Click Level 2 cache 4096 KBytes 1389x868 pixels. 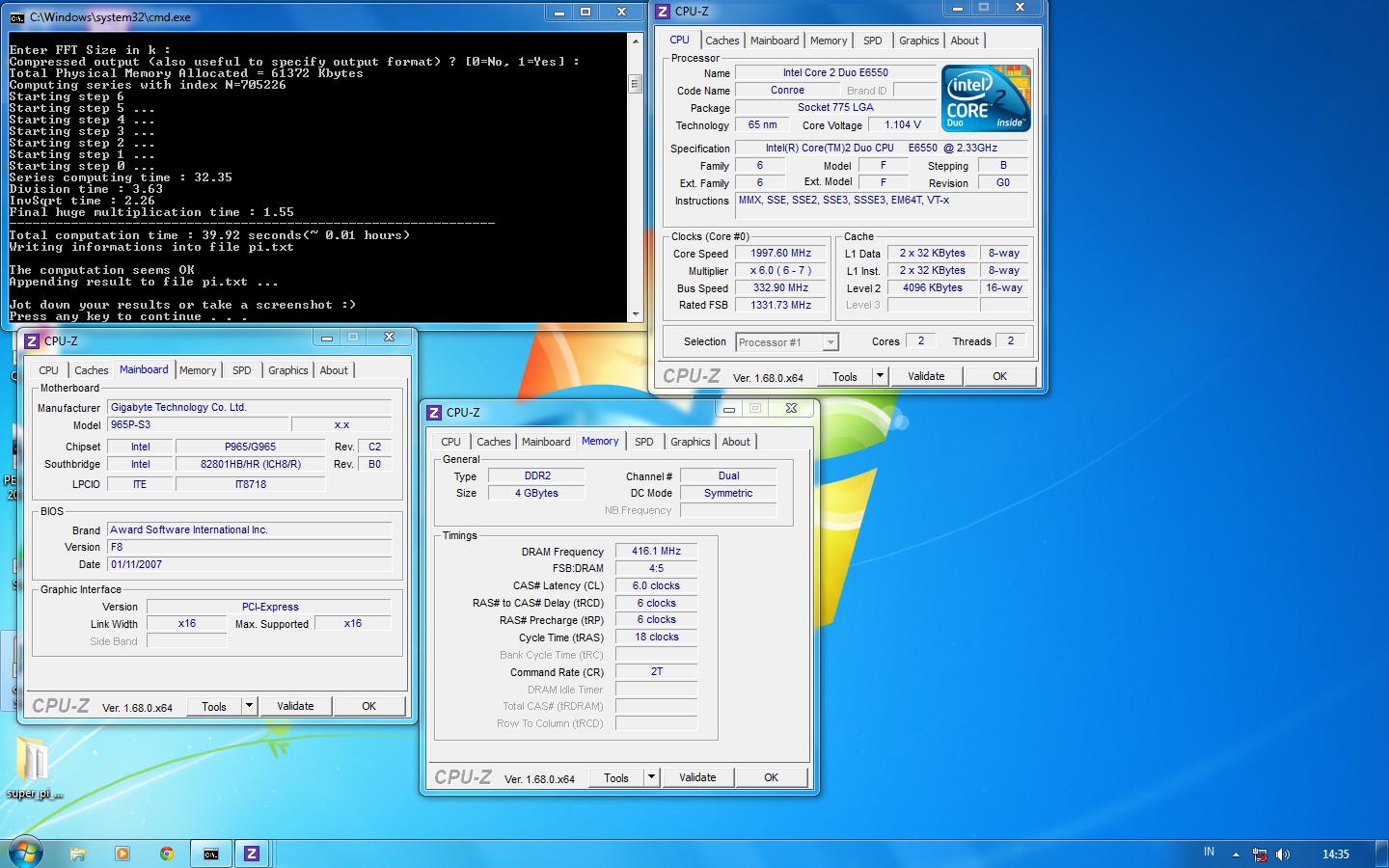click(x=933, y=287)
